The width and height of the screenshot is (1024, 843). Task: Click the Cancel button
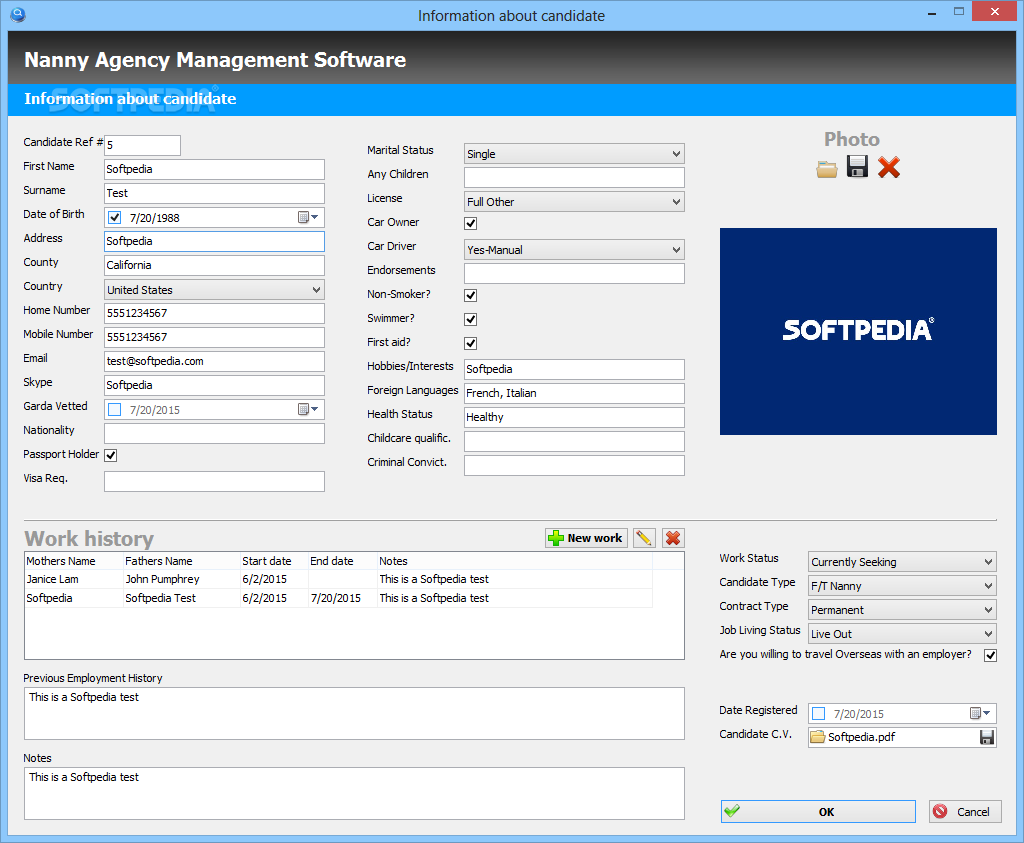(965, 812)
